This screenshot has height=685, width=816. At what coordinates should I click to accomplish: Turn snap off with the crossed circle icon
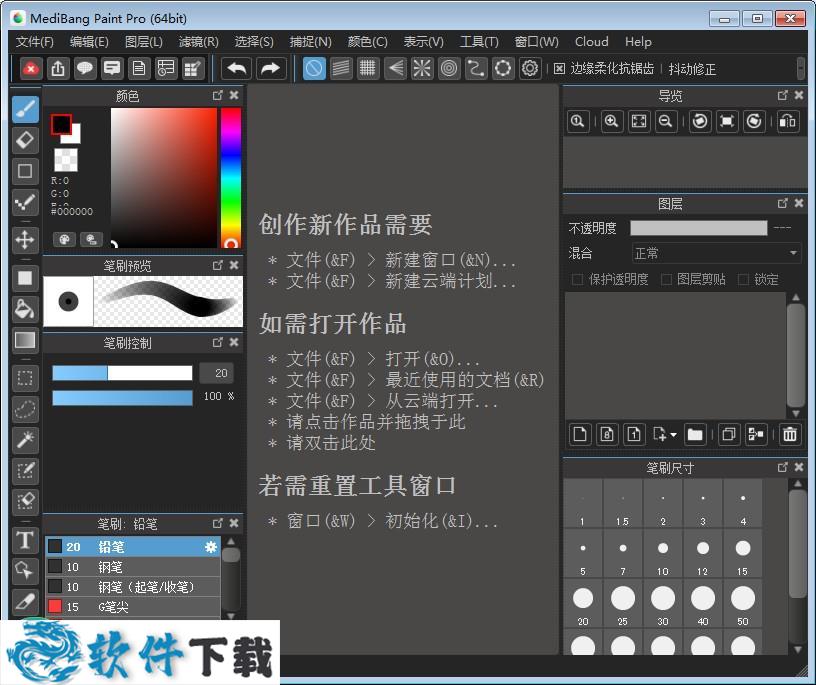point(314,68)
